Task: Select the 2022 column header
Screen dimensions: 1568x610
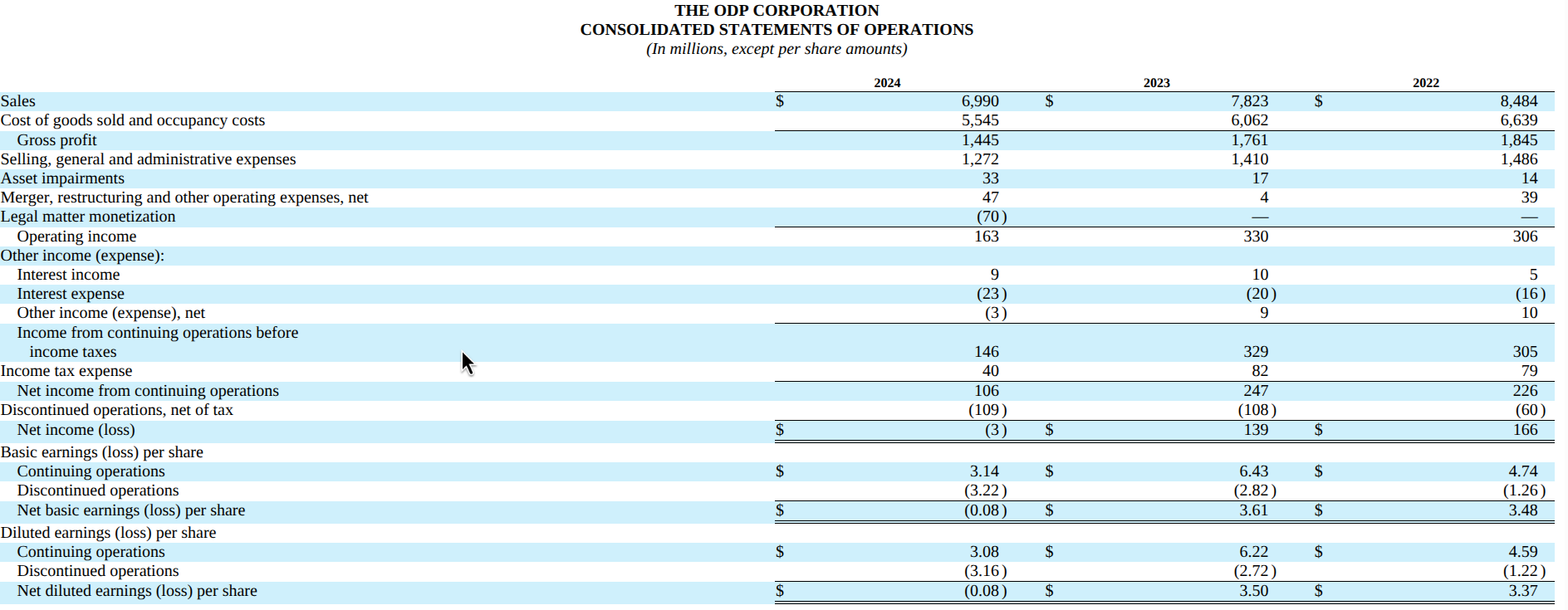Action: click(x=1426, y=83)
